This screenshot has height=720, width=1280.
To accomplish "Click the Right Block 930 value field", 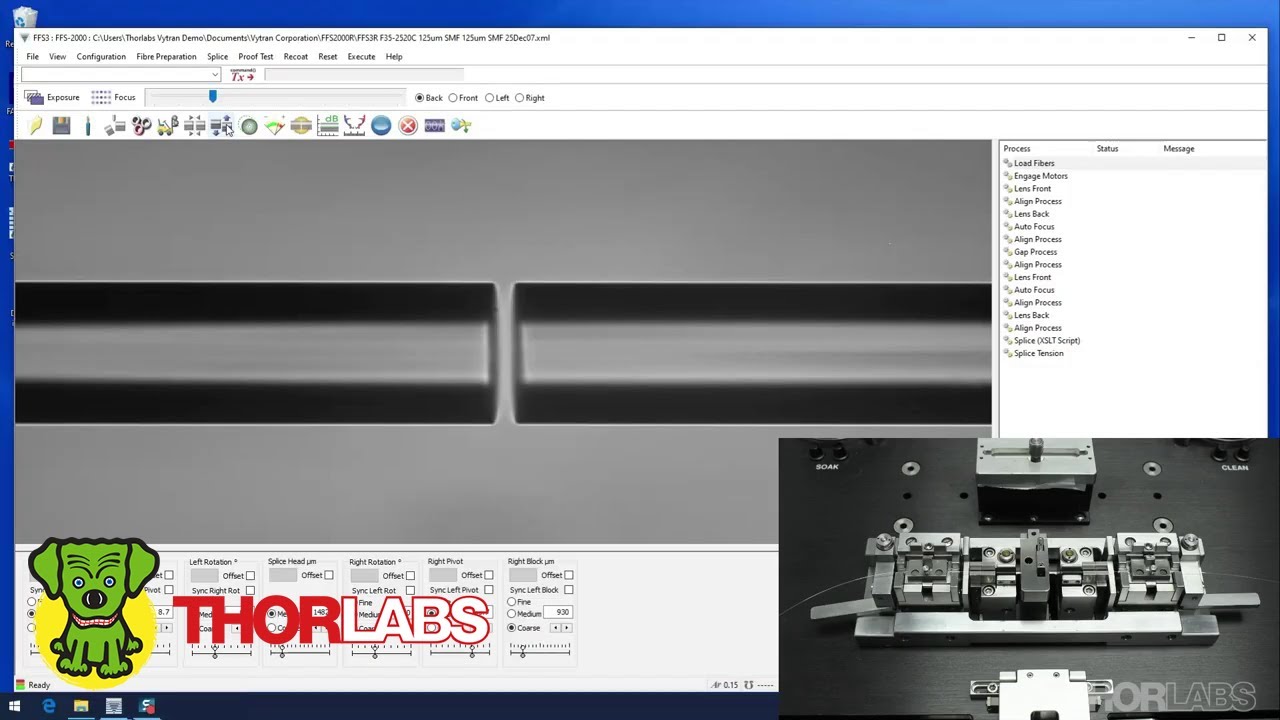I will click(x=558, y=612).
